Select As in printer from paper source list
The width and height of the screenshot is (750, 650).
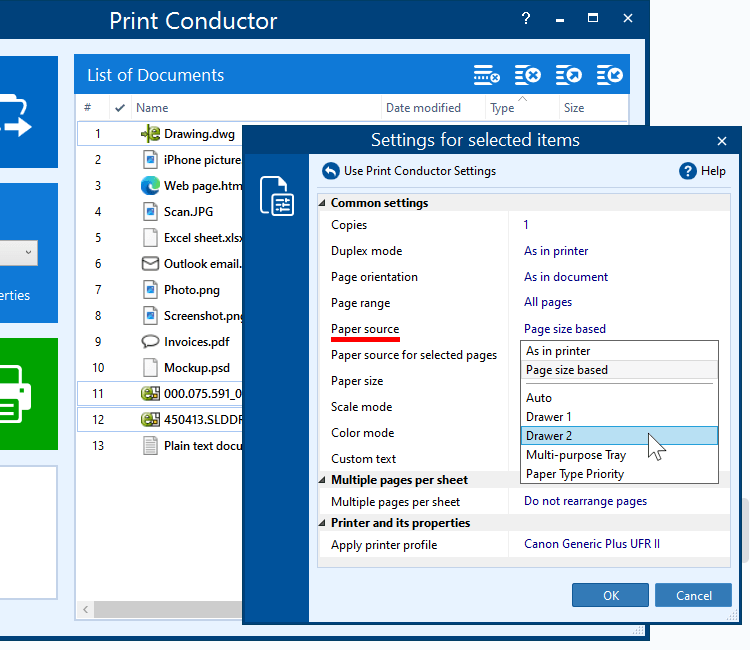619,351
